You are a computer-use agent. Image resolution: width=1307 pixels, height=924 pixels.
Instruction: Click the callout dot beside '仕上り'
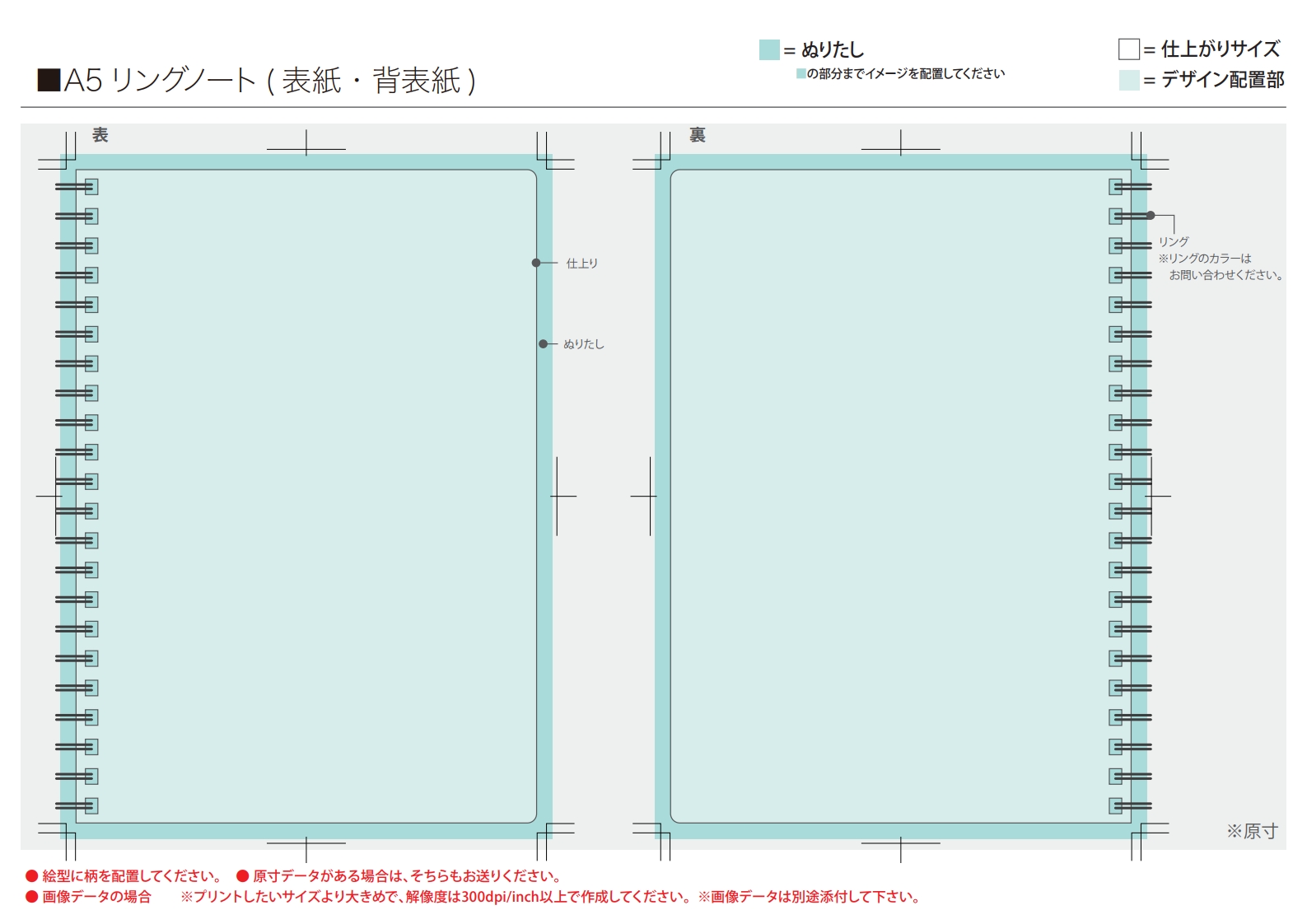[x=536, y=263]
